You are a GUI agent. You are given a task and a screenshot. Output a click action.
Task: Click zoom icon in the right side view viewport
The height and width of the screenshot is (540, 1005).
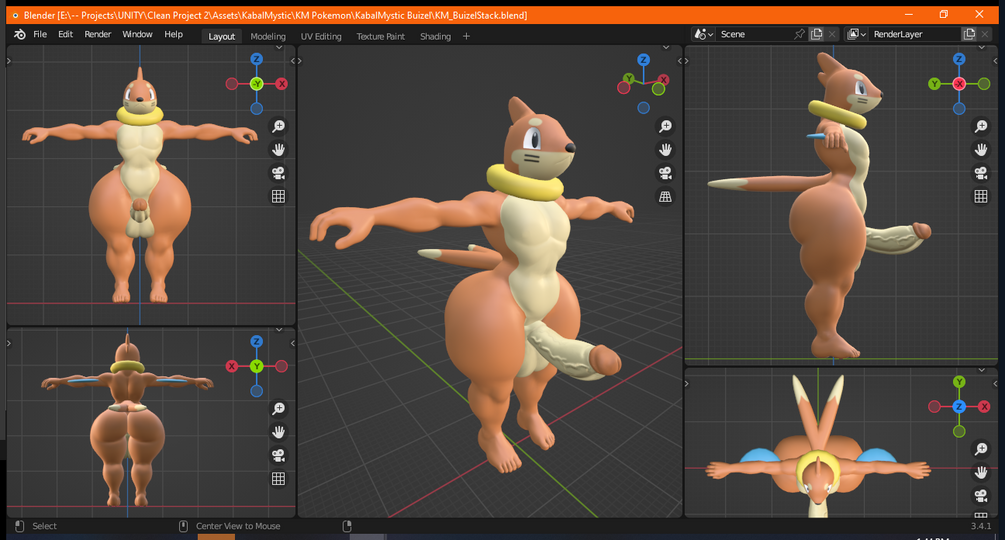(x=981, y=126)
